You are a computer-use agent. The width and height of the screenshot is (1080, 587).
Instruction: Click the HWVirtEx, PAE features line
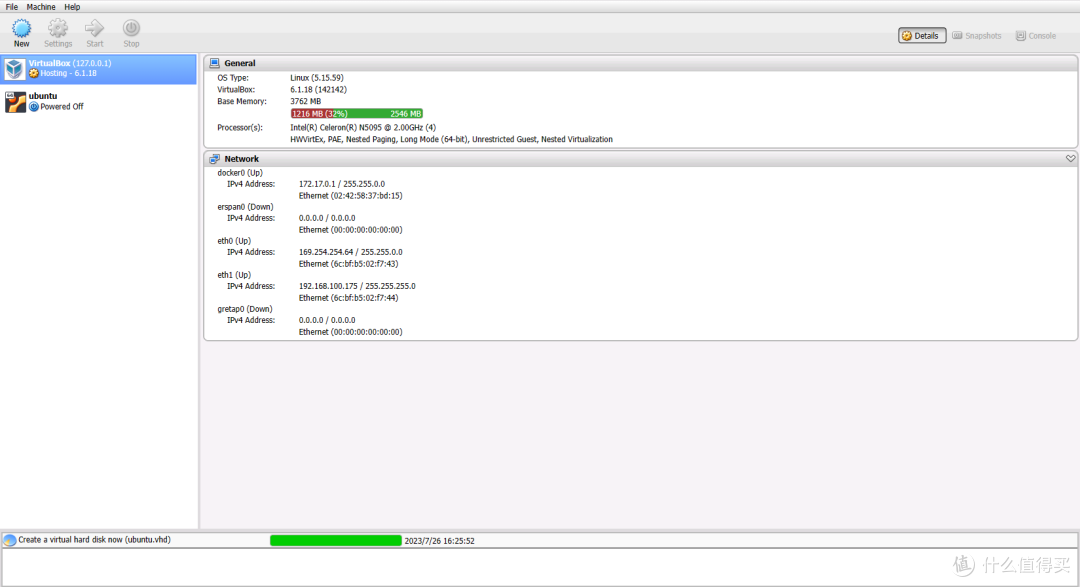click(x=451, y=139)
